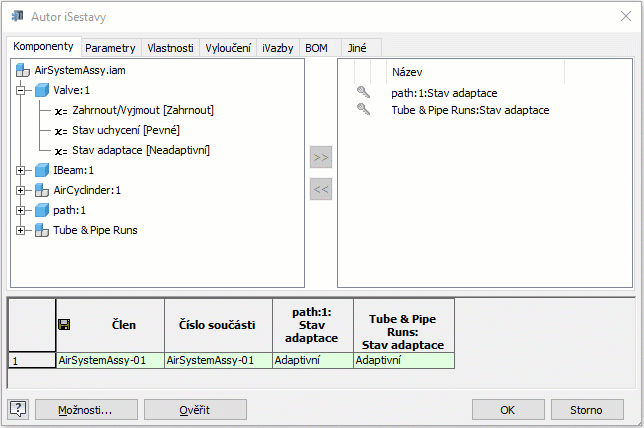Image resolution: width=644 pixels, height=428 pixels.
Task: Click the save disk icon in table header
Action: (64, 325)
